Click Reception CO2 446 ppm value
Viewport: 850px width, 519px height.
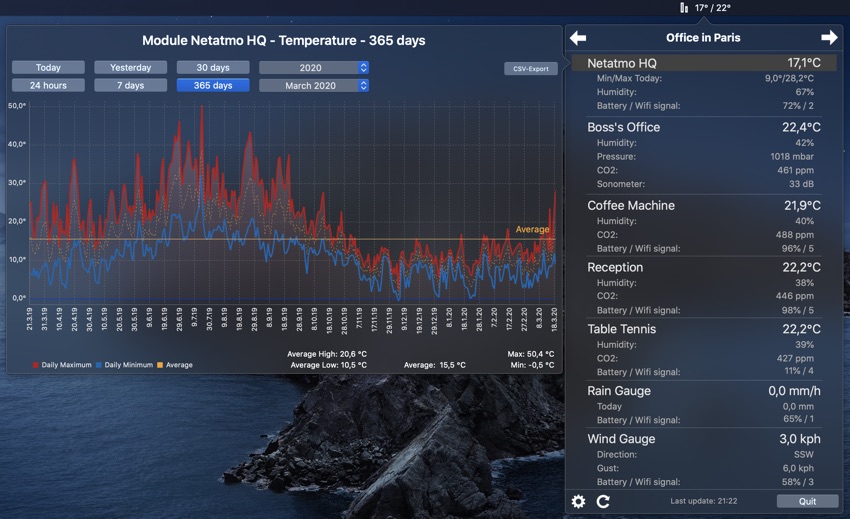[x=795, y=296]
